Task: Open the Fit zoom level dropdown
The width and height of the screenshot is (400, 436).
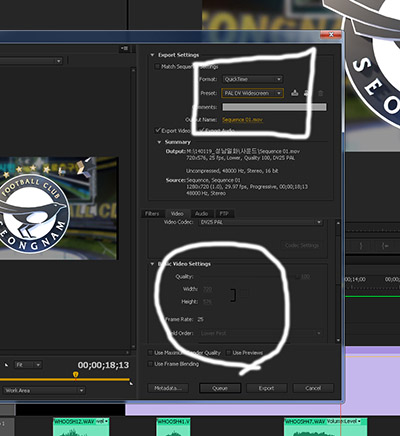Action: [x=28, y=365]
